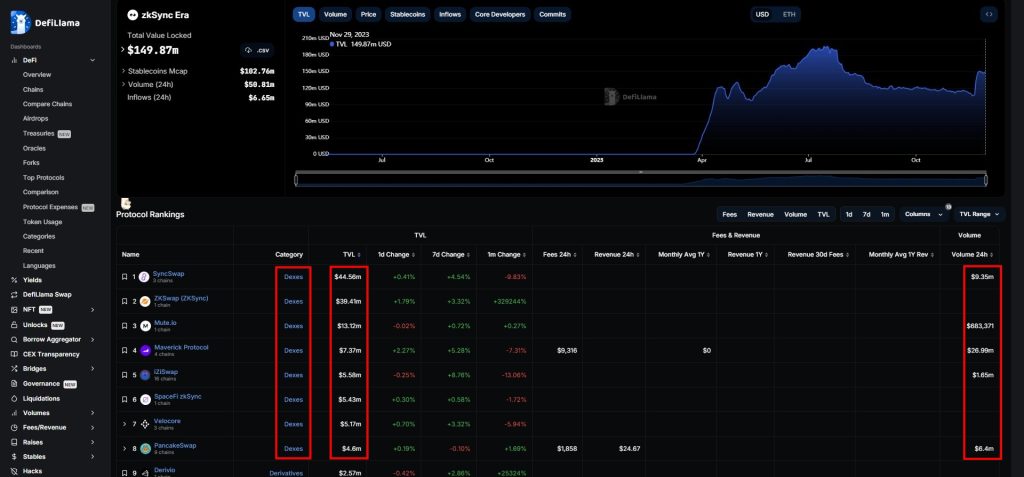
Task: Switch chart denomination to ETH
Action: pos(789,15)
